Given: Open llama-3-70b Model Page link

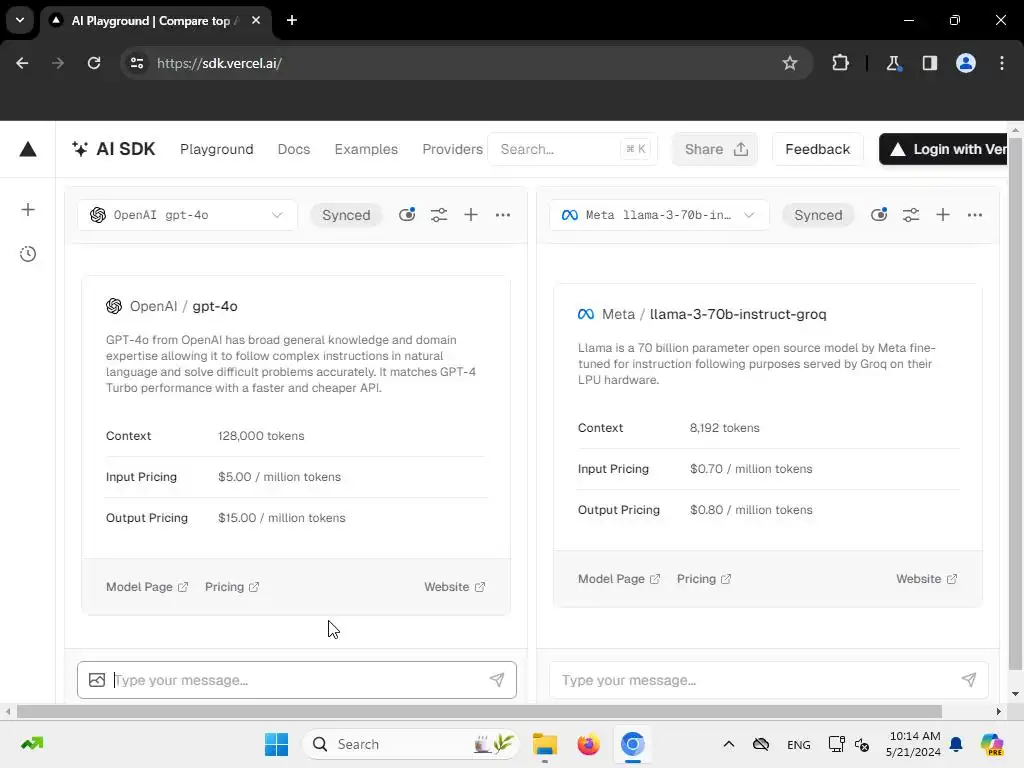Looking at the screenshot, I should pos(619,579).
